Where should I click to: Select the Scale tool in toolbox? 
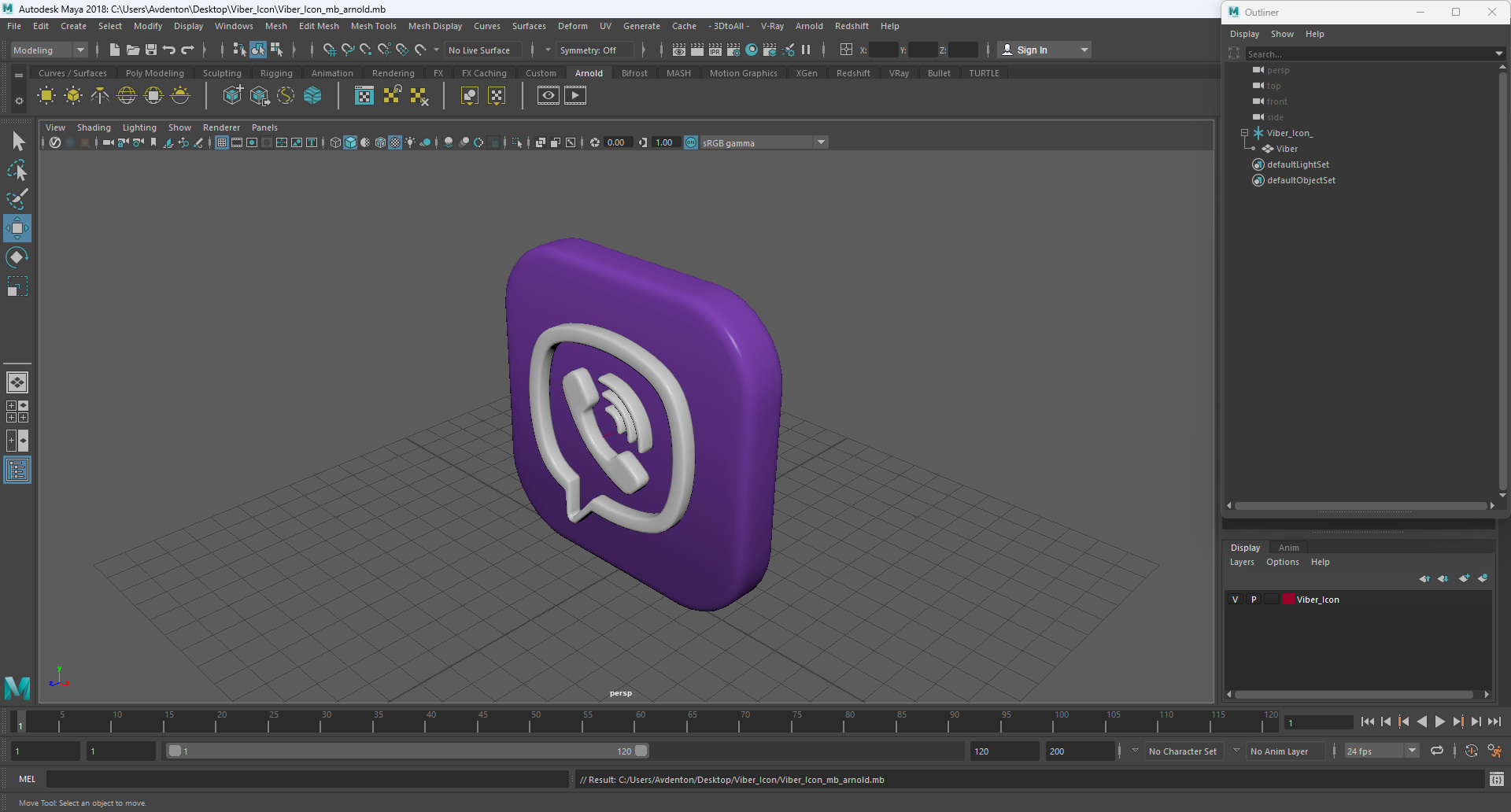coord(17,286)
